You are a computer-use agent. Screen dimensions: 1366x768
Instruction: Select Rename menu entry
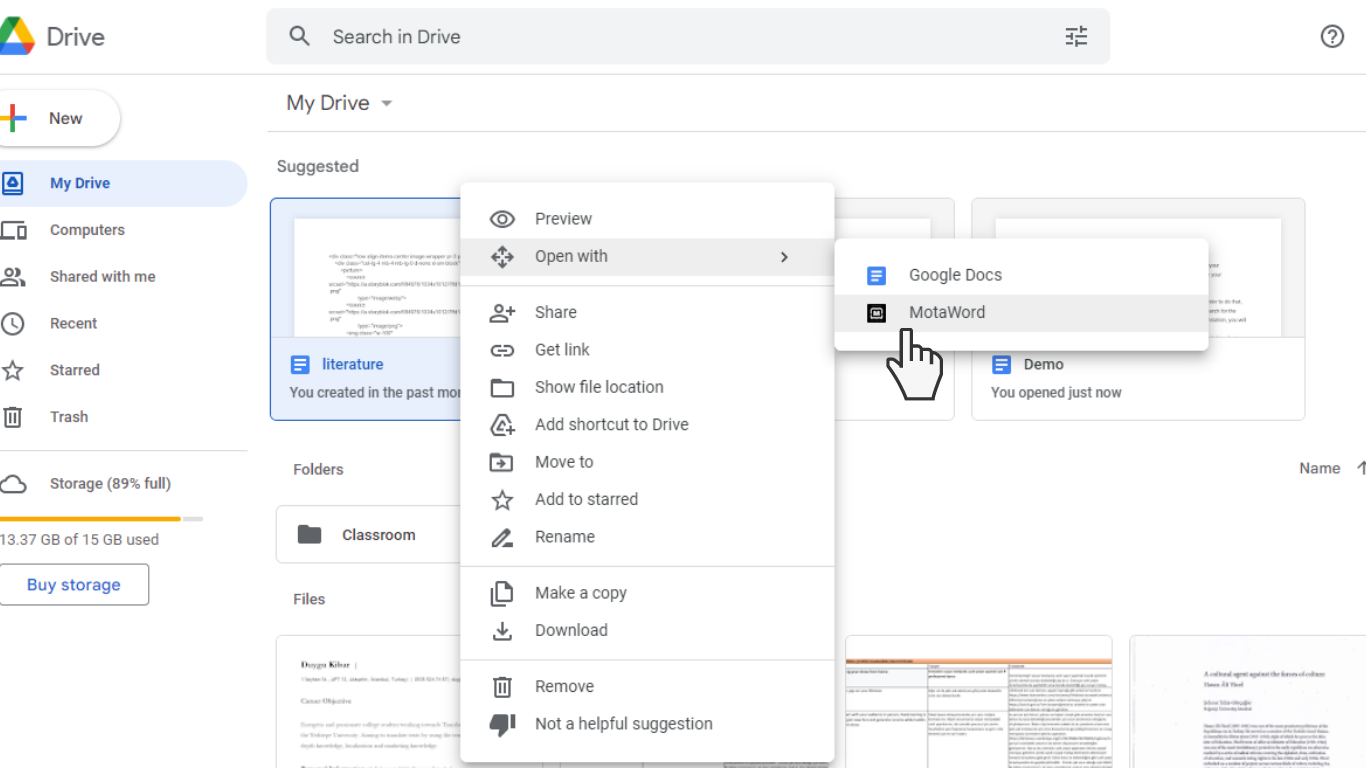(647, 537)
